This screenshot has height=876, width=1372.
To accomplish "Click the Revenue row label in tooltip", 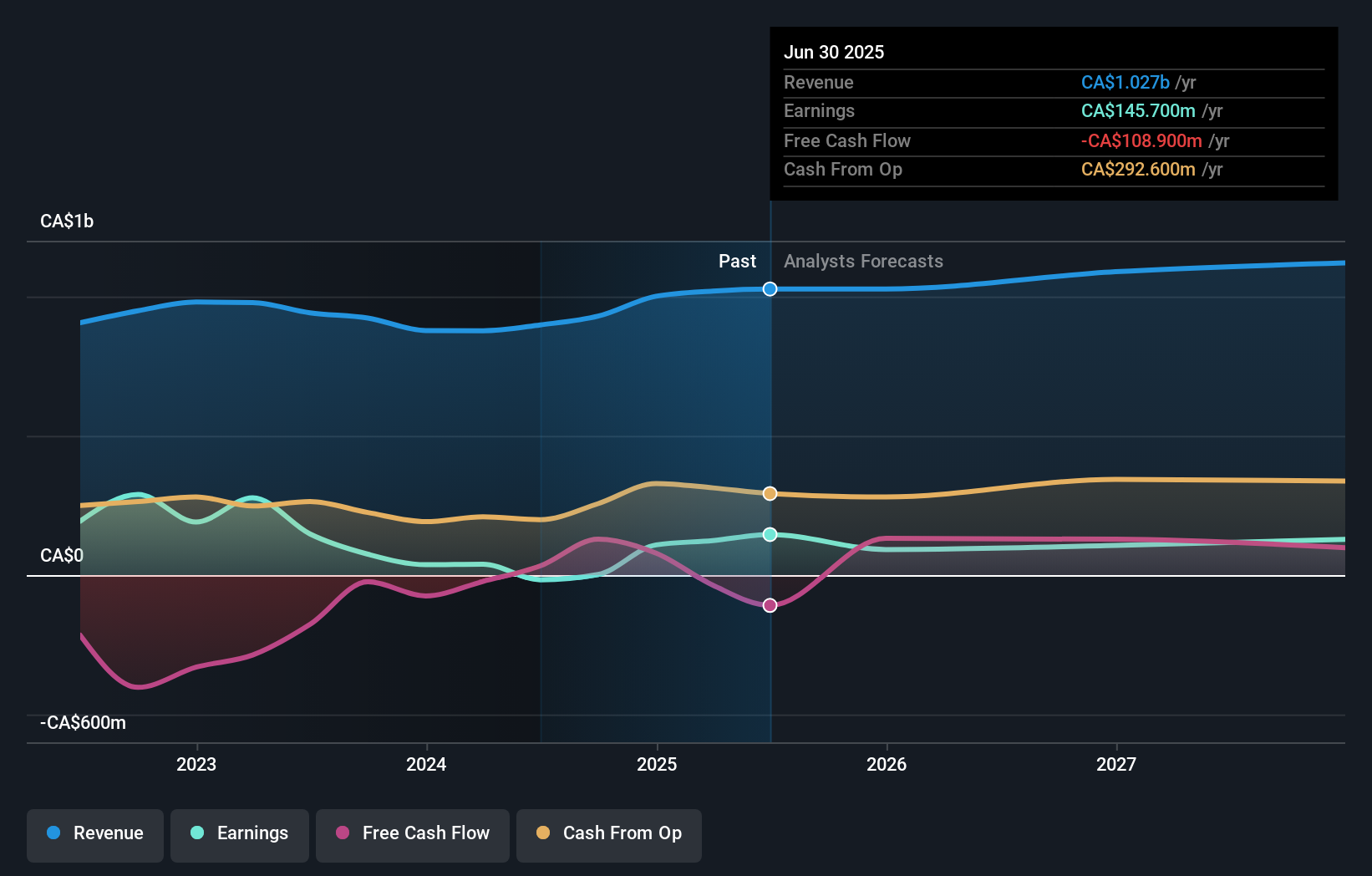I will [819, 82].
